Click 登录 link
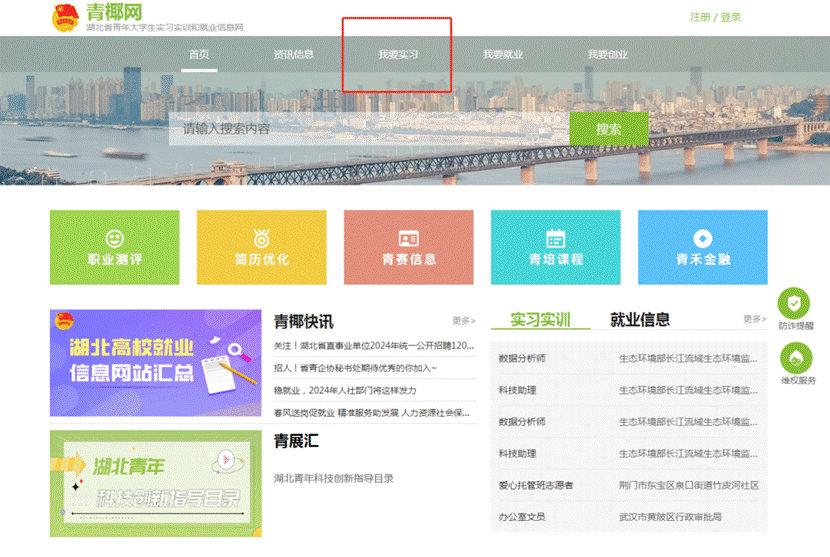This screenshot has width=830, height=557. click(730, 17)
